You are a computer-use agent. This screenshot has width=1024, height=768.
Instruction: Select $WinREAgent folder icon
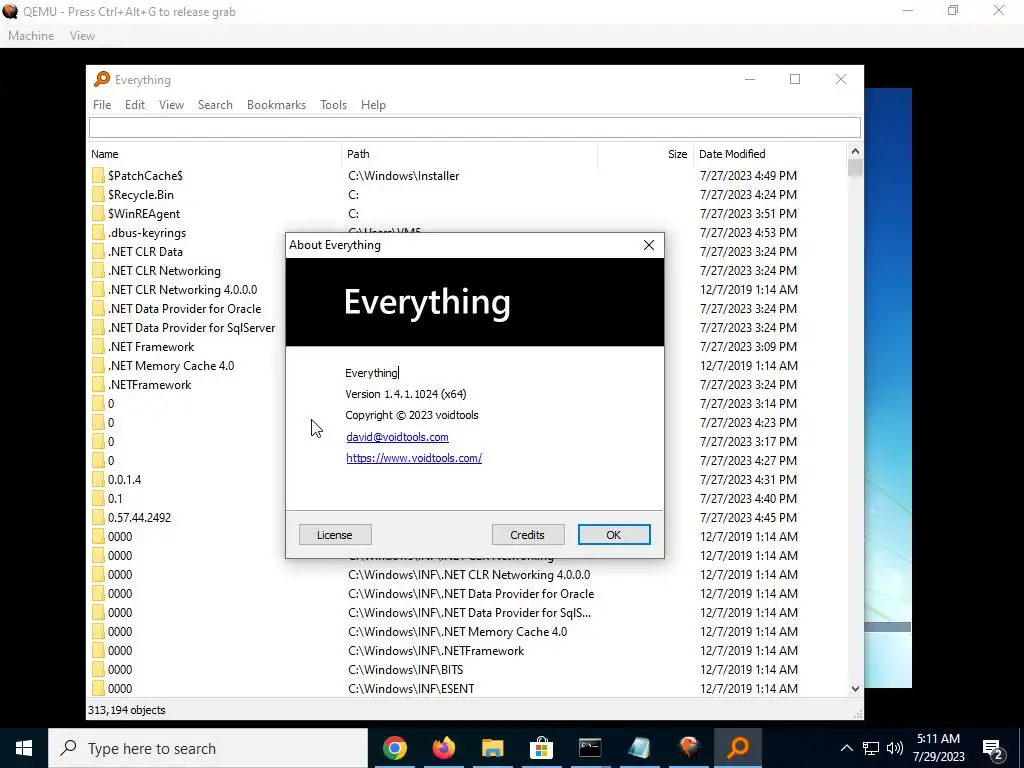pyautogui.click(x=98, y=214)
